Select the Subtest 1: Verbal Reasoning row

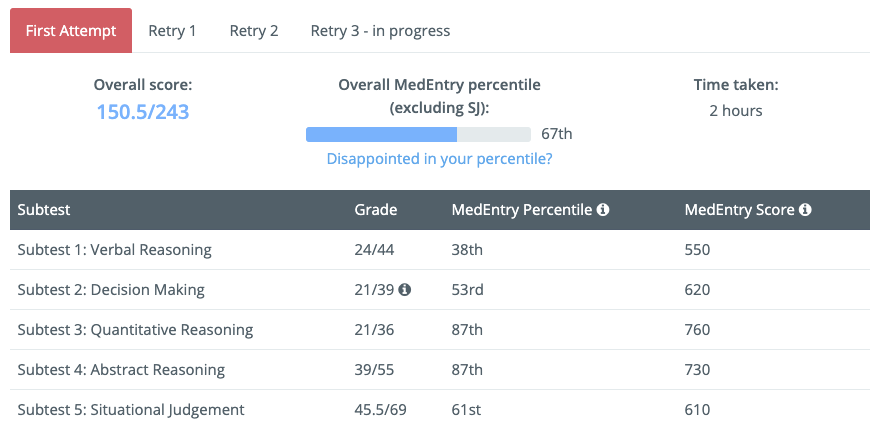tap(440, 250)
